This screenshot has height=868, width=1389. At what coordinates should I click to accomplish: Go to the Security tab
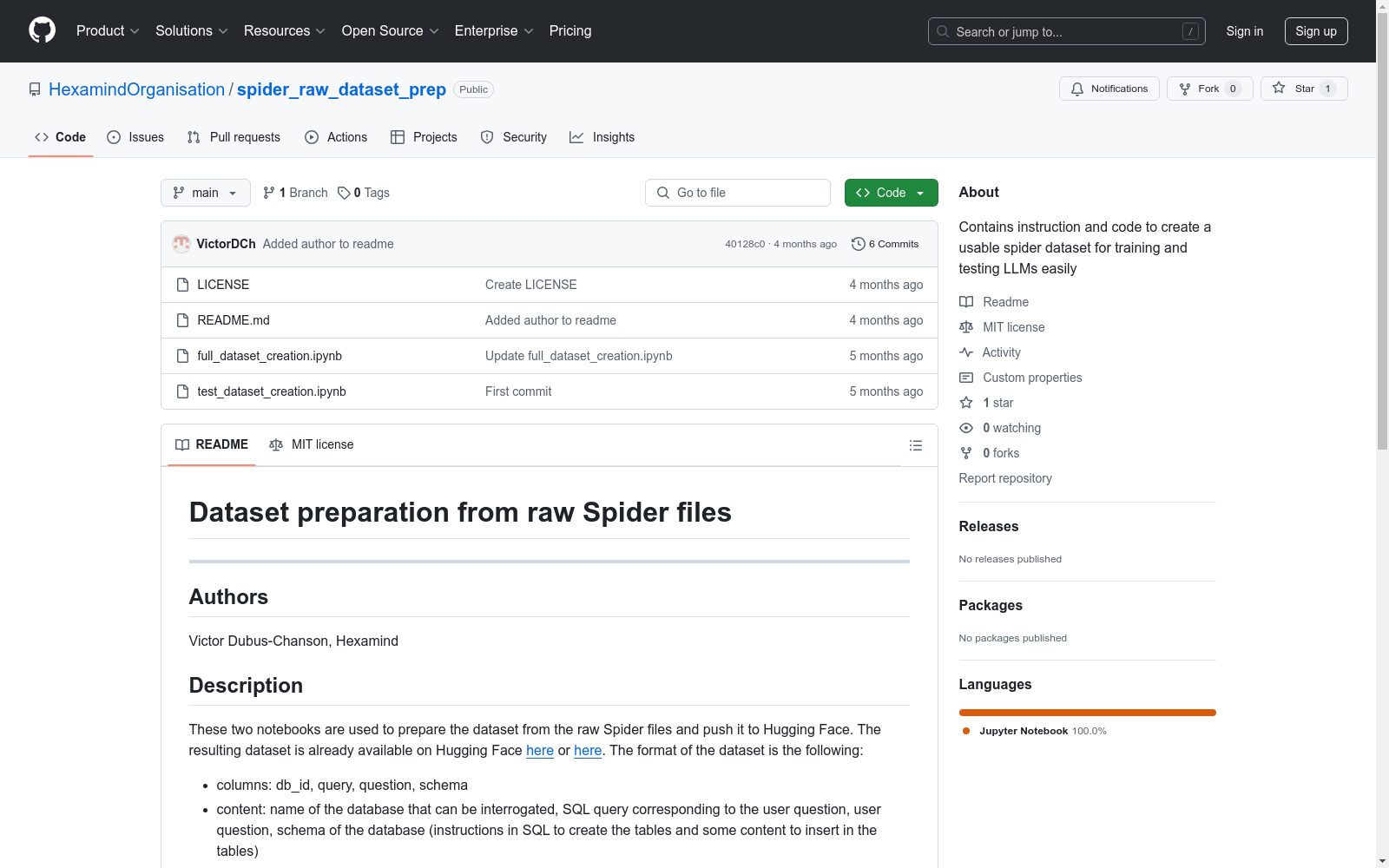point(514,137)
